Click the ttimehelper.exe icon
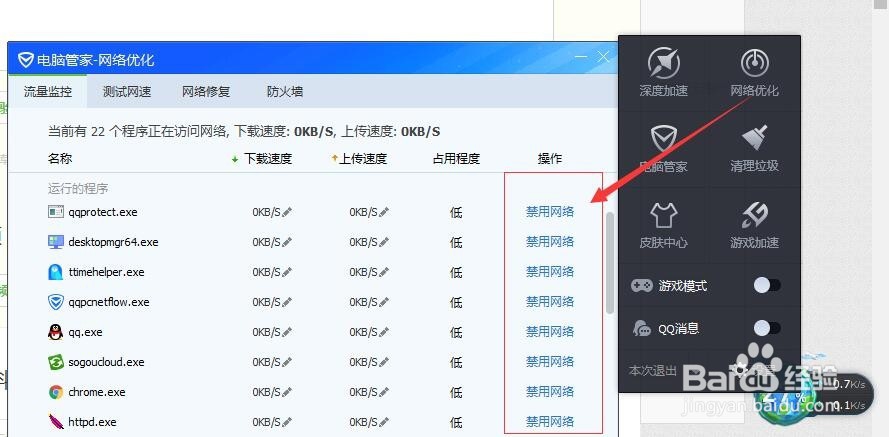This screenshot has width=889, height=437. click(56, 272)
